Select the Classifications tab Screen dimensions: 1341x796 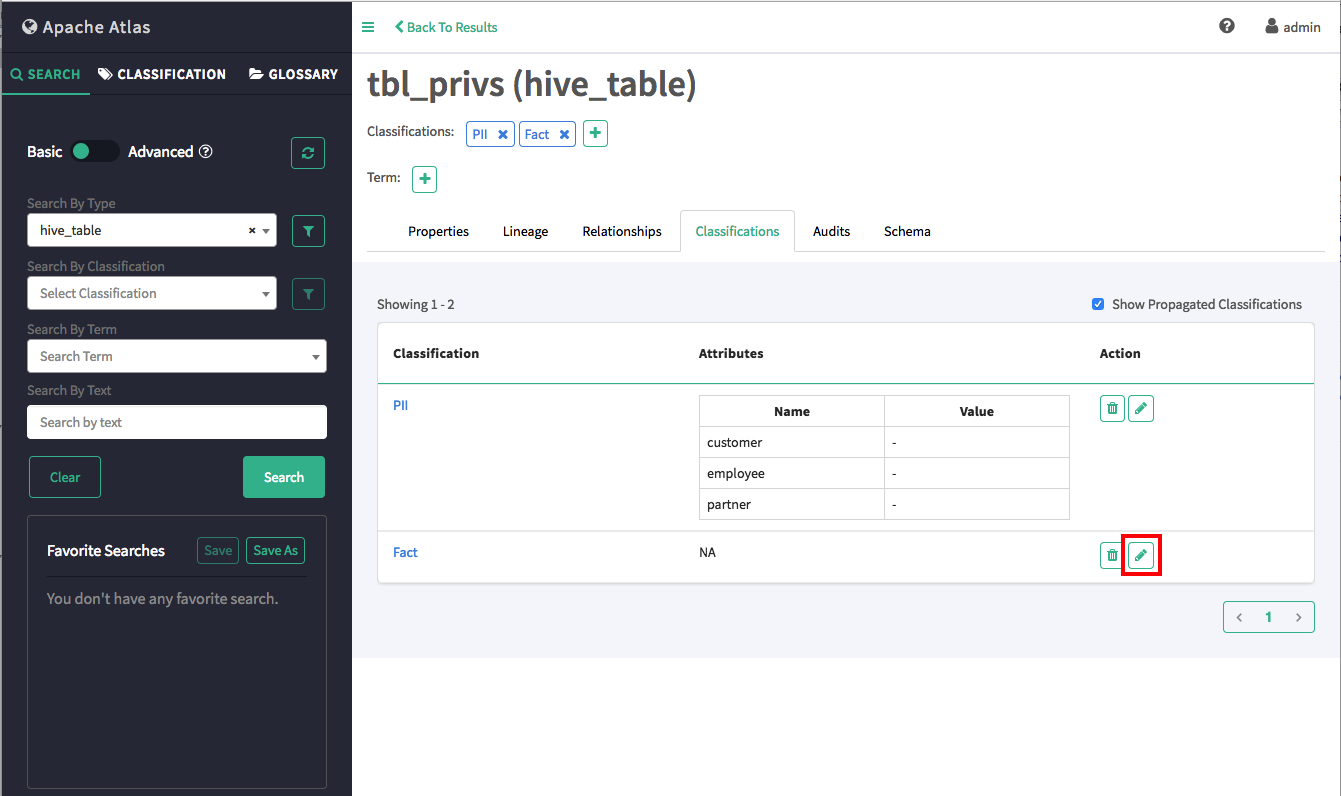coord(737,231)
